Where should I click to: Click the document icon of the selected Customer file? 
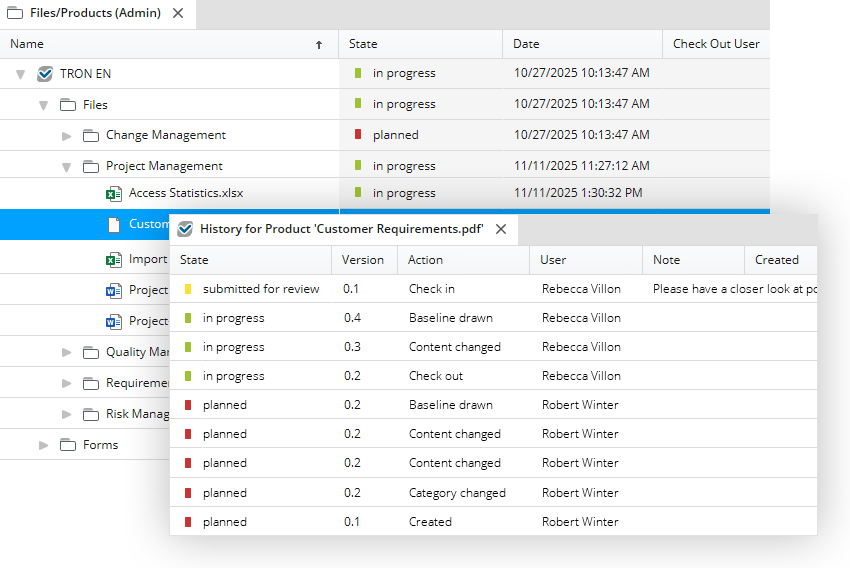114,225
